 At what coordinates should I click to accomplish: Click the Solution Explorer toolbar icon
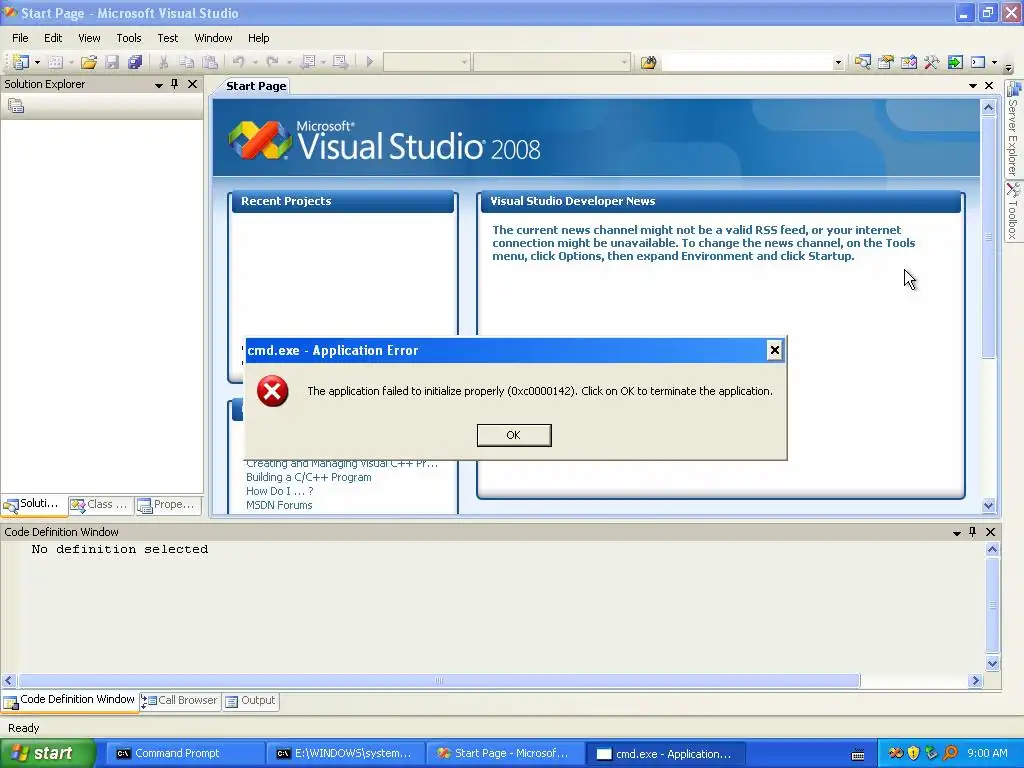(863, 62)
